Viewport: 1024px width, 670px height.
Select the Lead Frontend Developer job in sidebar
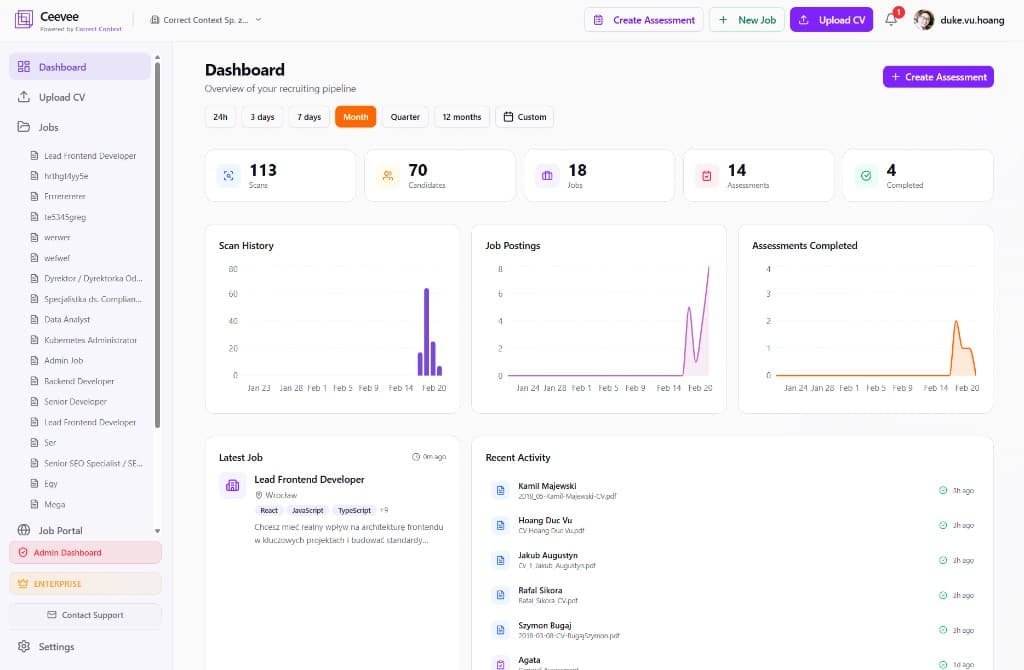coord(90,155)
